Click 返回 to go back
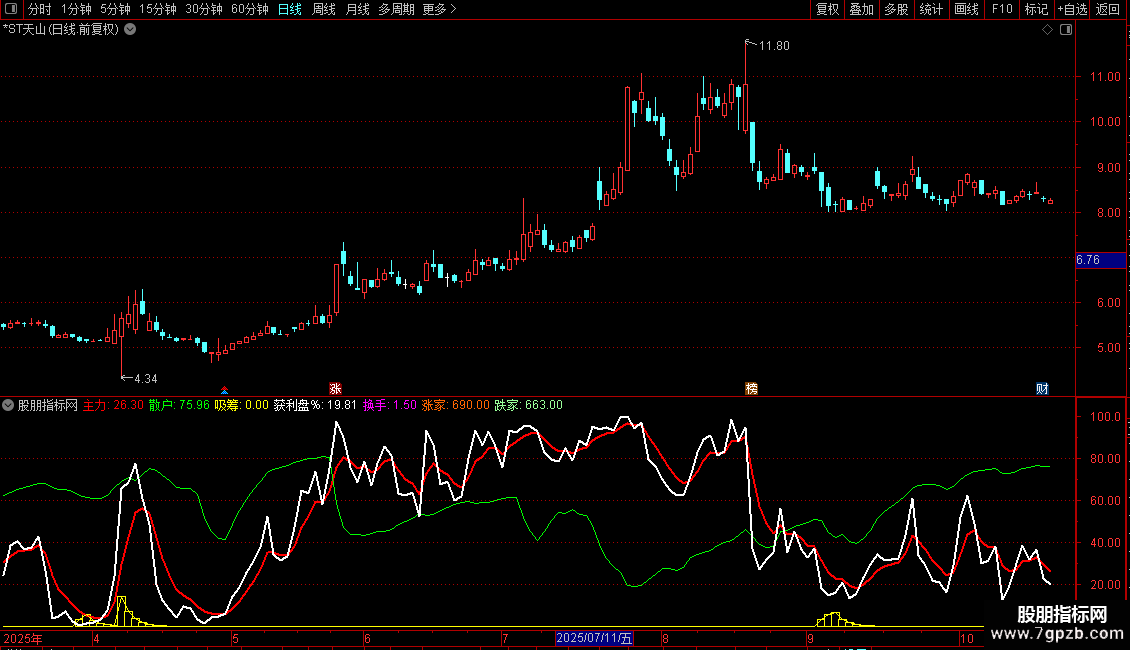1130x650 pixels. (1108, 9)
